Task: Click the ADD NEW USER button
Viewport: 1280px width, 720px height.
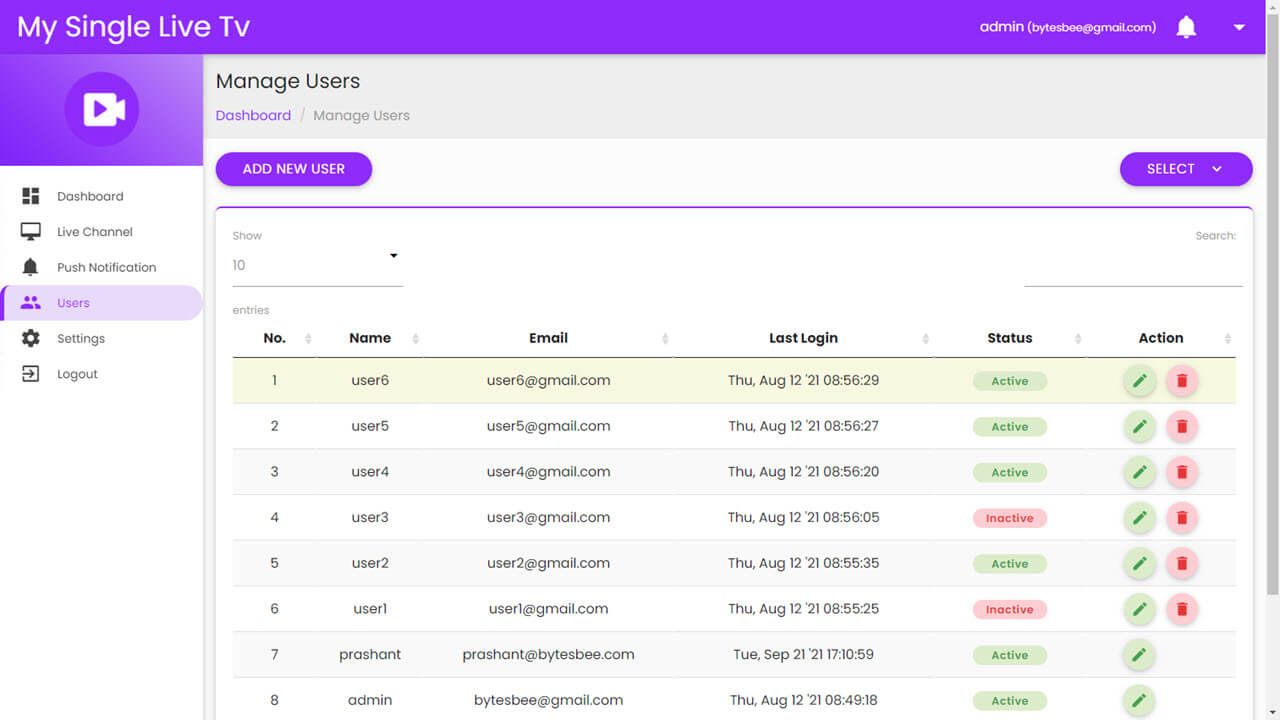Action: point(293,169)
